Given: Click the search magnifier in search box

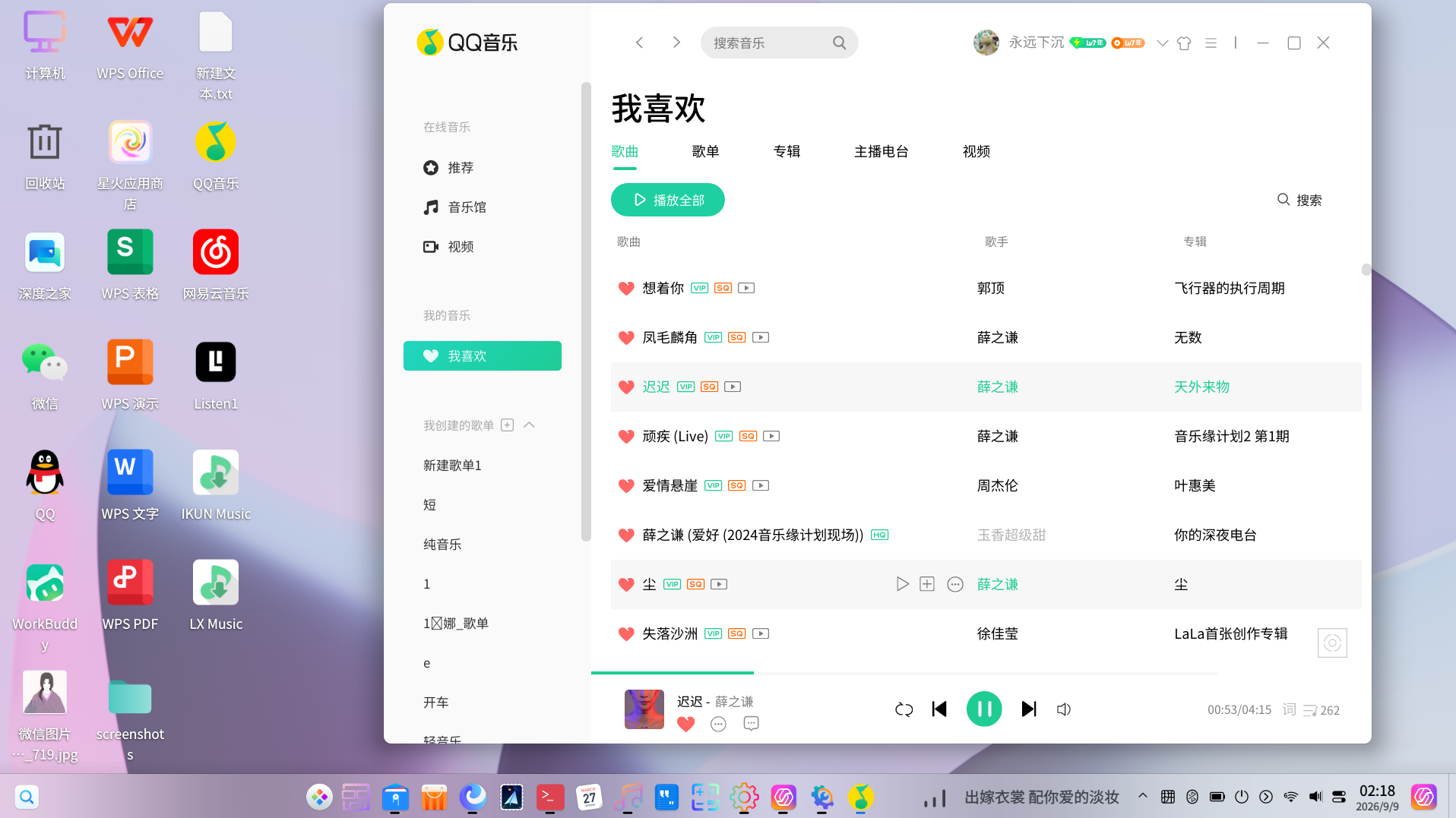Looking at the screenshot, I should 839,43.
